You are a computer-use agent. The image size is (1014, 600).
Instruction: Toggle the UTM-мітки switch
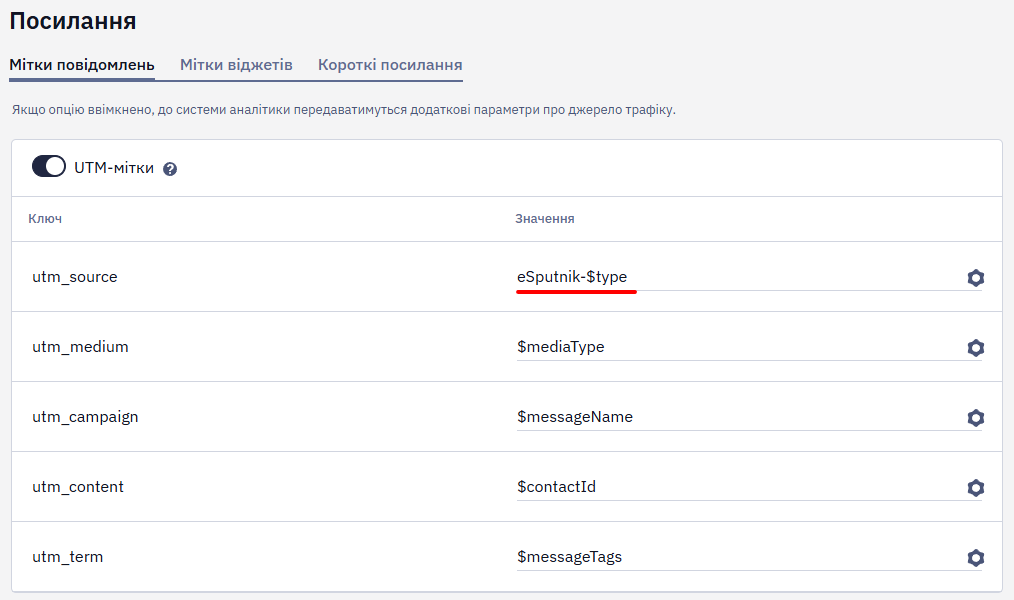pyautogui.click(x=49, y=166)
